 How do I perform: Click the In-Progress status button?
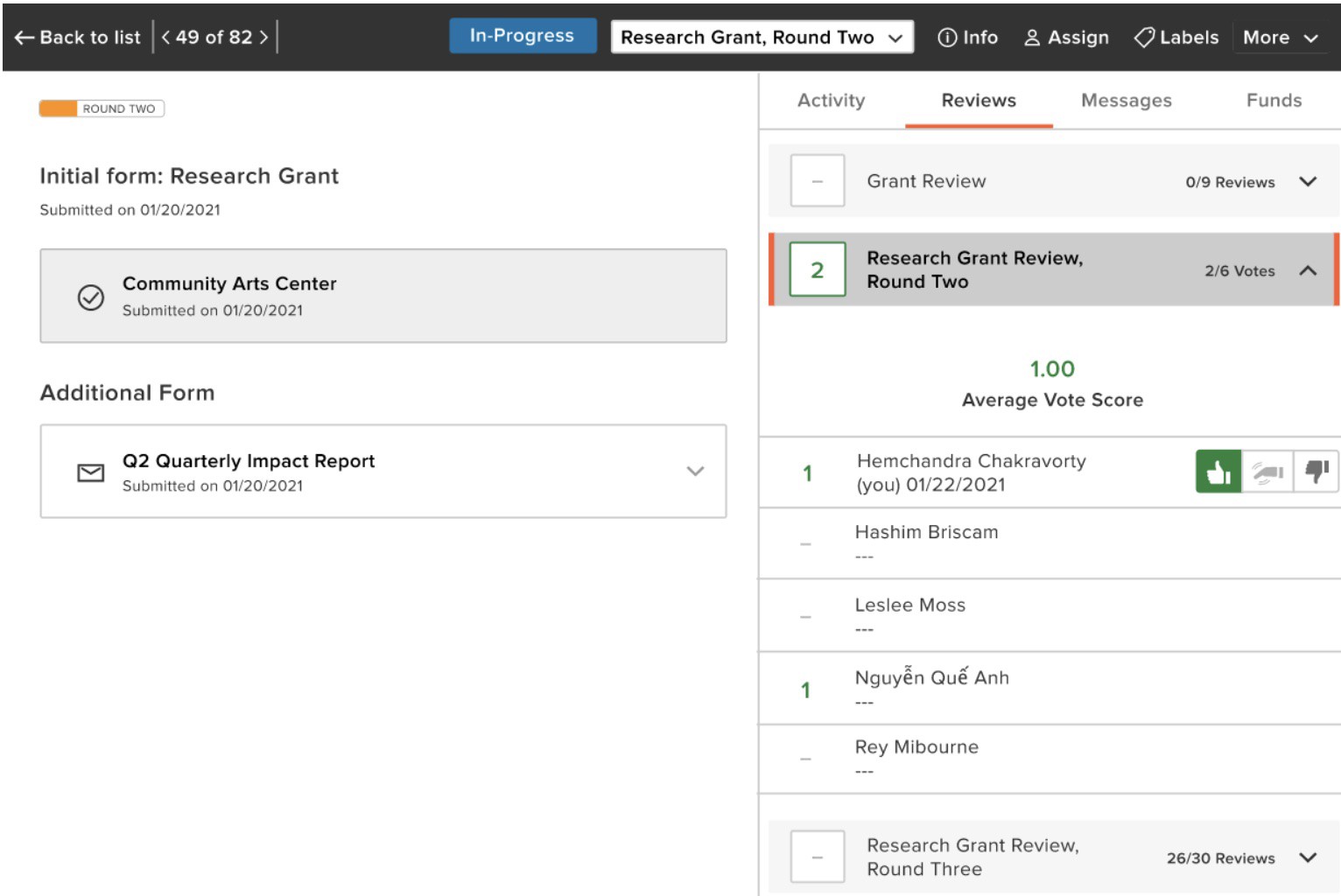tap(522, 36)
